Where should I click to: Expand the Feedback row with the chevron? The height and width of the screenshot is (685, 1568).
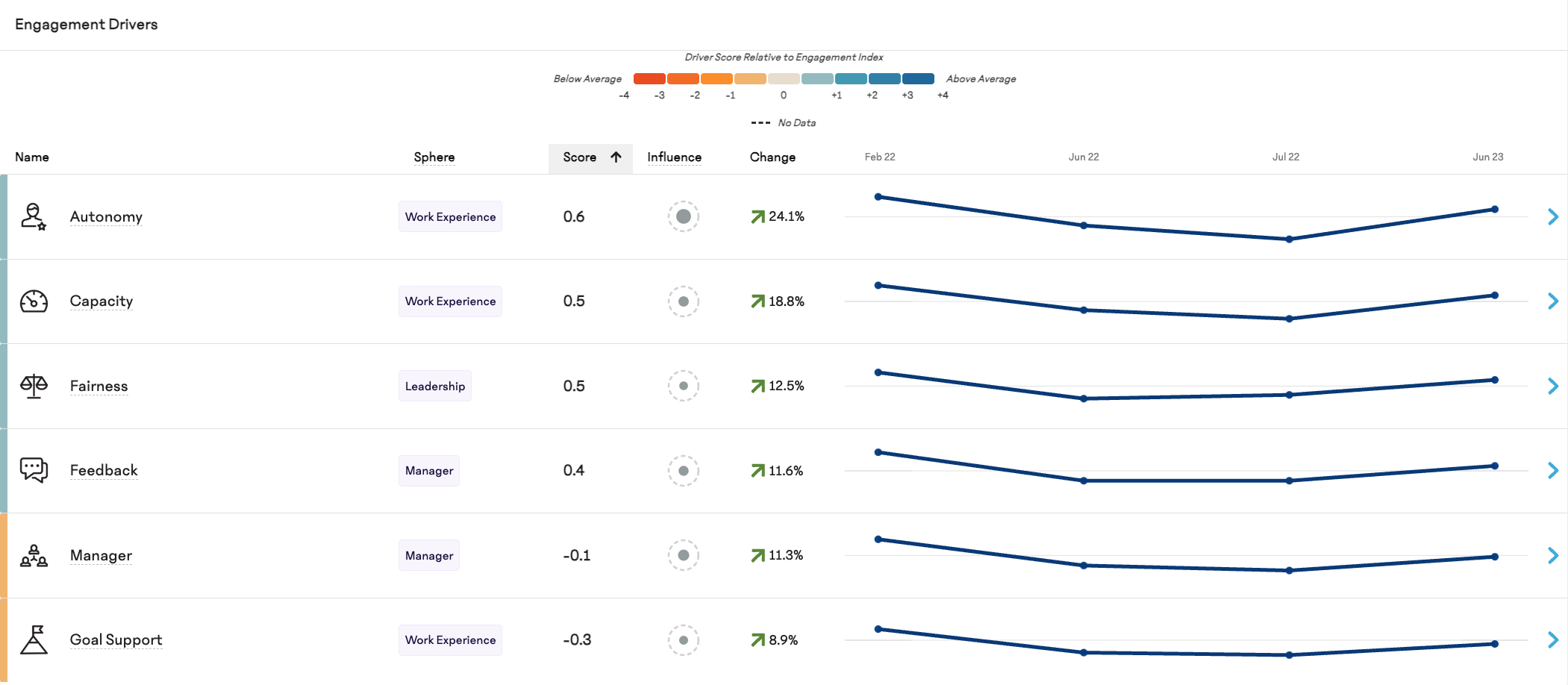coord(1553,471)
